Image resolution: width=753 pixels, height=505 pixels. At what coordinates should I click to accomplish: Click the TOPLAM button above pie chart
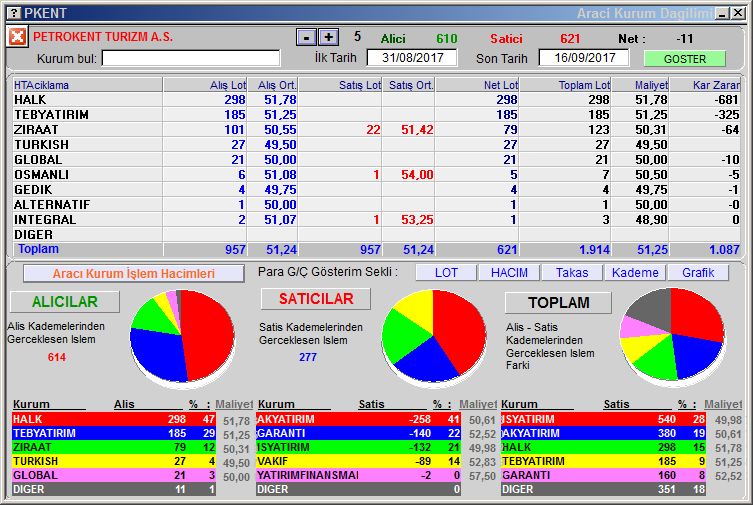pos(558,302)
